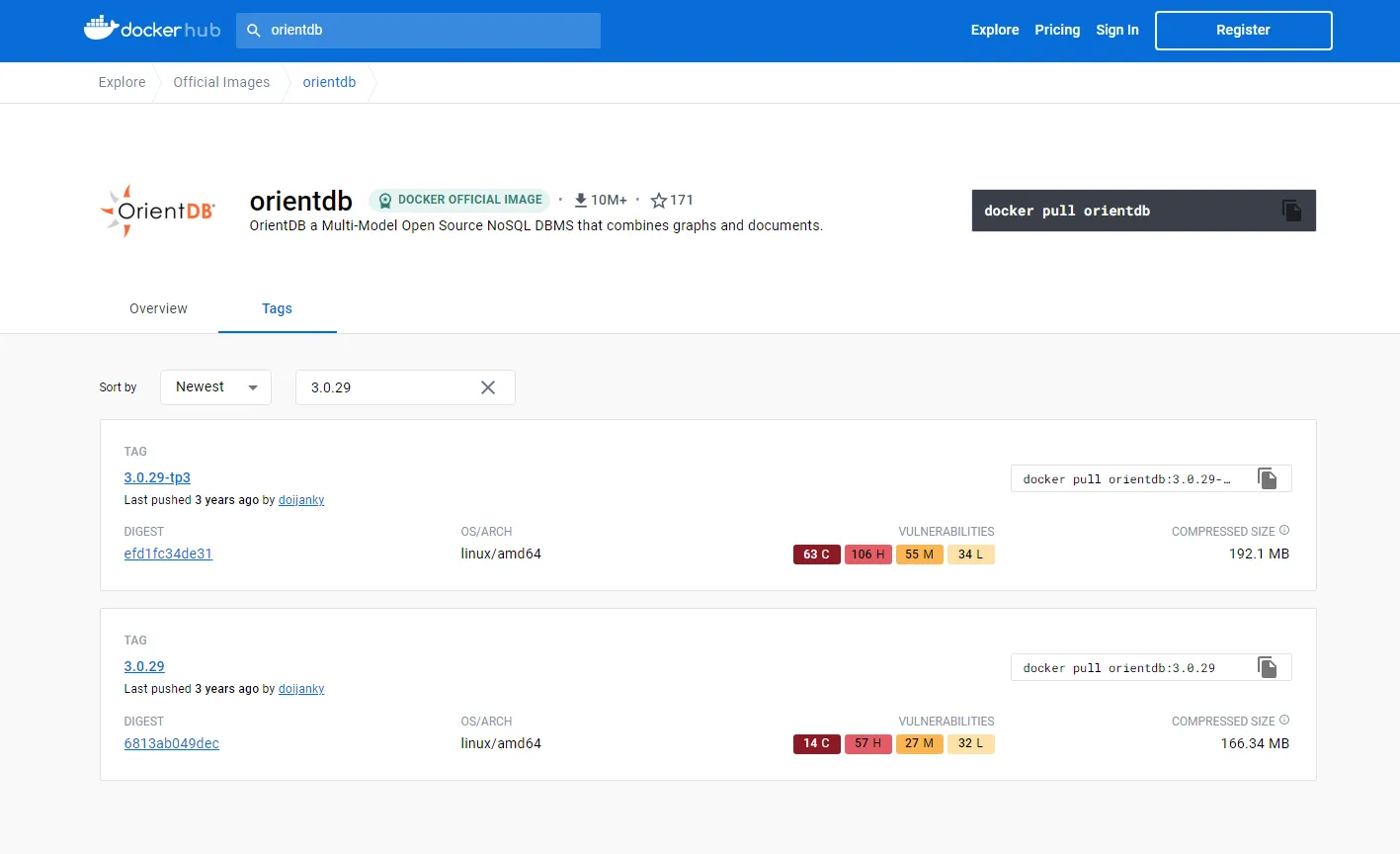Clear the tag filter with X icon
The height and width of the screenshot is (854, 1400).
tap(488, 387)
